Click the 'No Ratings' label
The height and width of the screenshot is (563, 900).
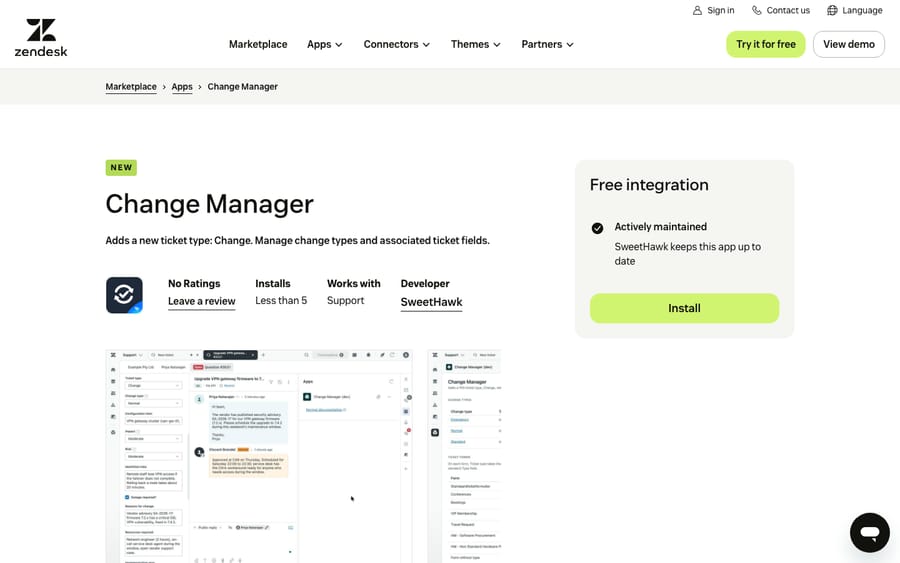pos(194,284)
